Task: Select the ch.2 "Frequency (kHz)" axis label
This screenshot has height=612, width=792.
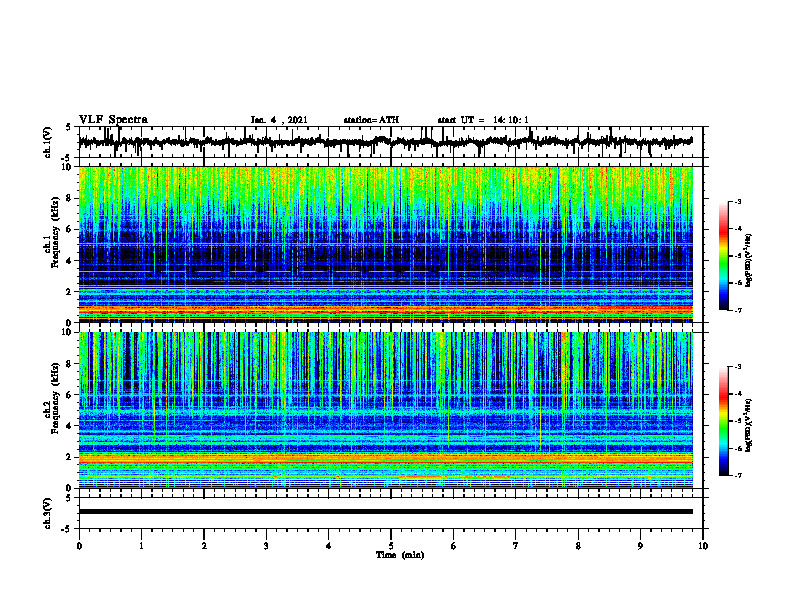Action: click(55, 398)
